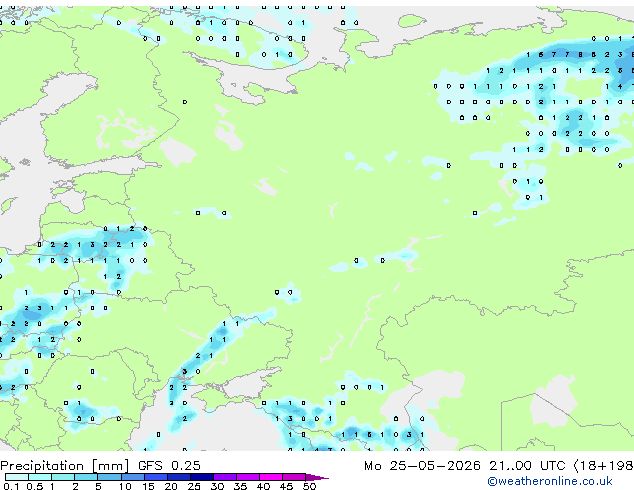
Task: Click the "0.1" legend value label
Action: (11, 486)
